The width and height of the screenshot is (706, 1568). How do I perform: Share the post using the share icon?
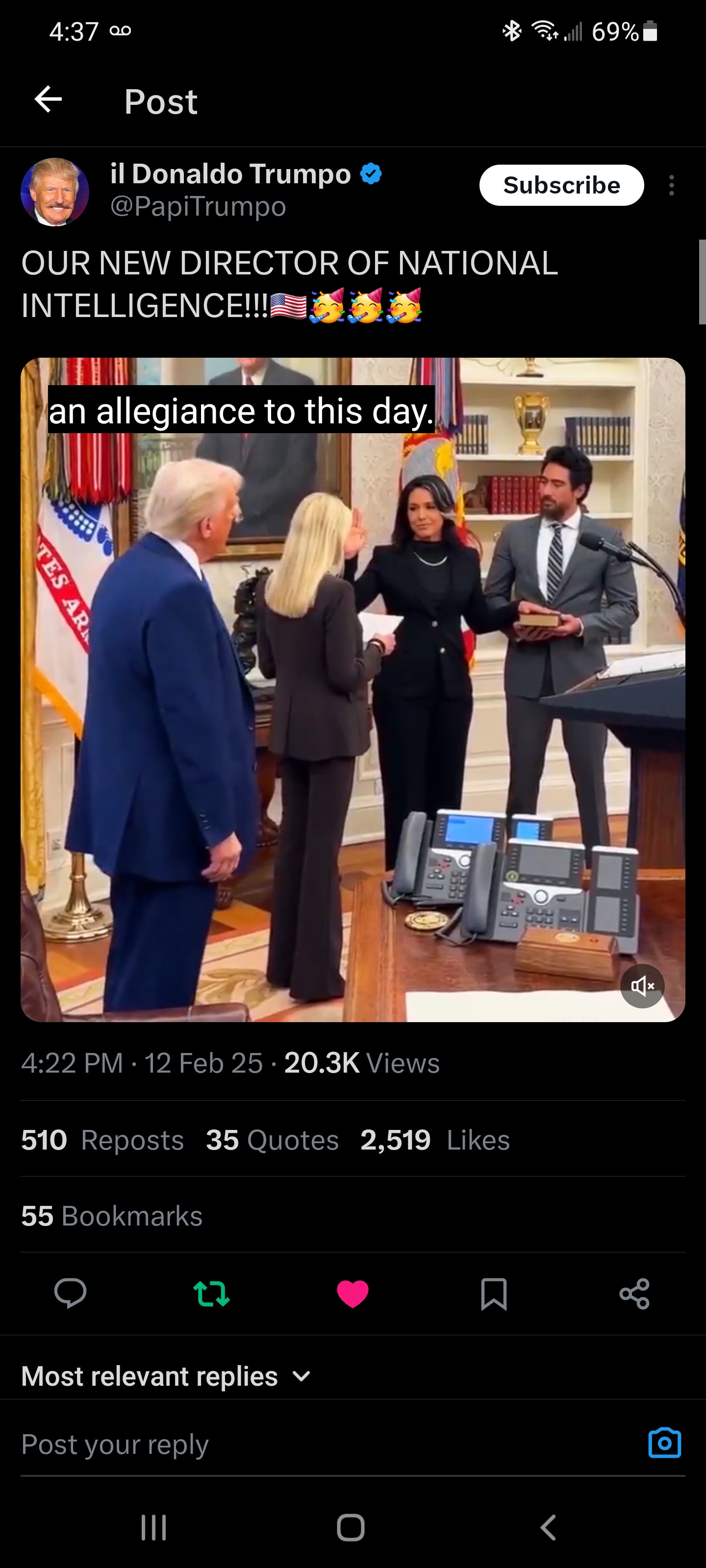pos(635,1294)
